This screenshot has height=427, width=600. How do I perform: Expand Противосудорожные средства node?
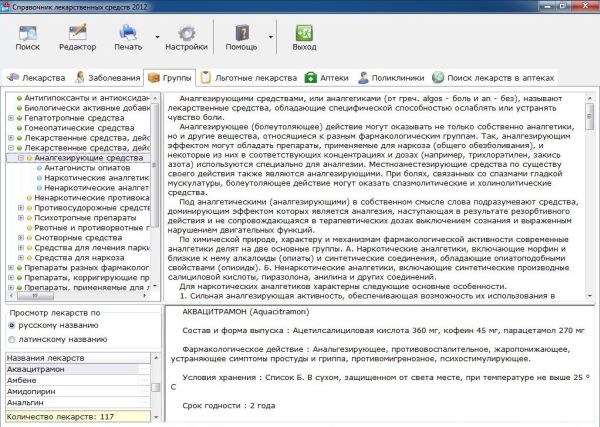pyautogui.click(x=21, y=208)
